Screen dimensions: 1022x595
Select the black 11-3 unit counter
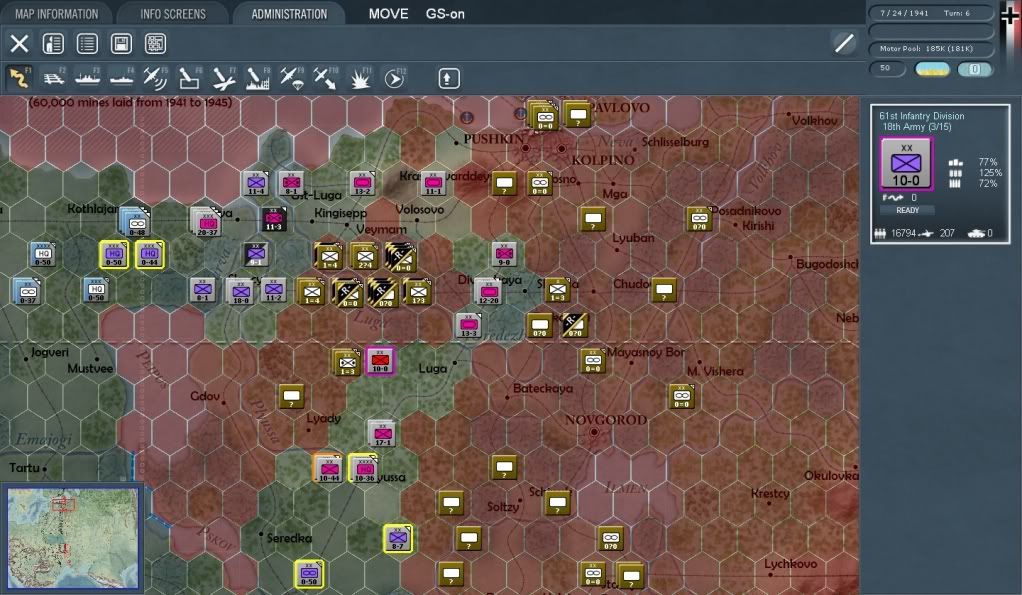coord(274,219)
